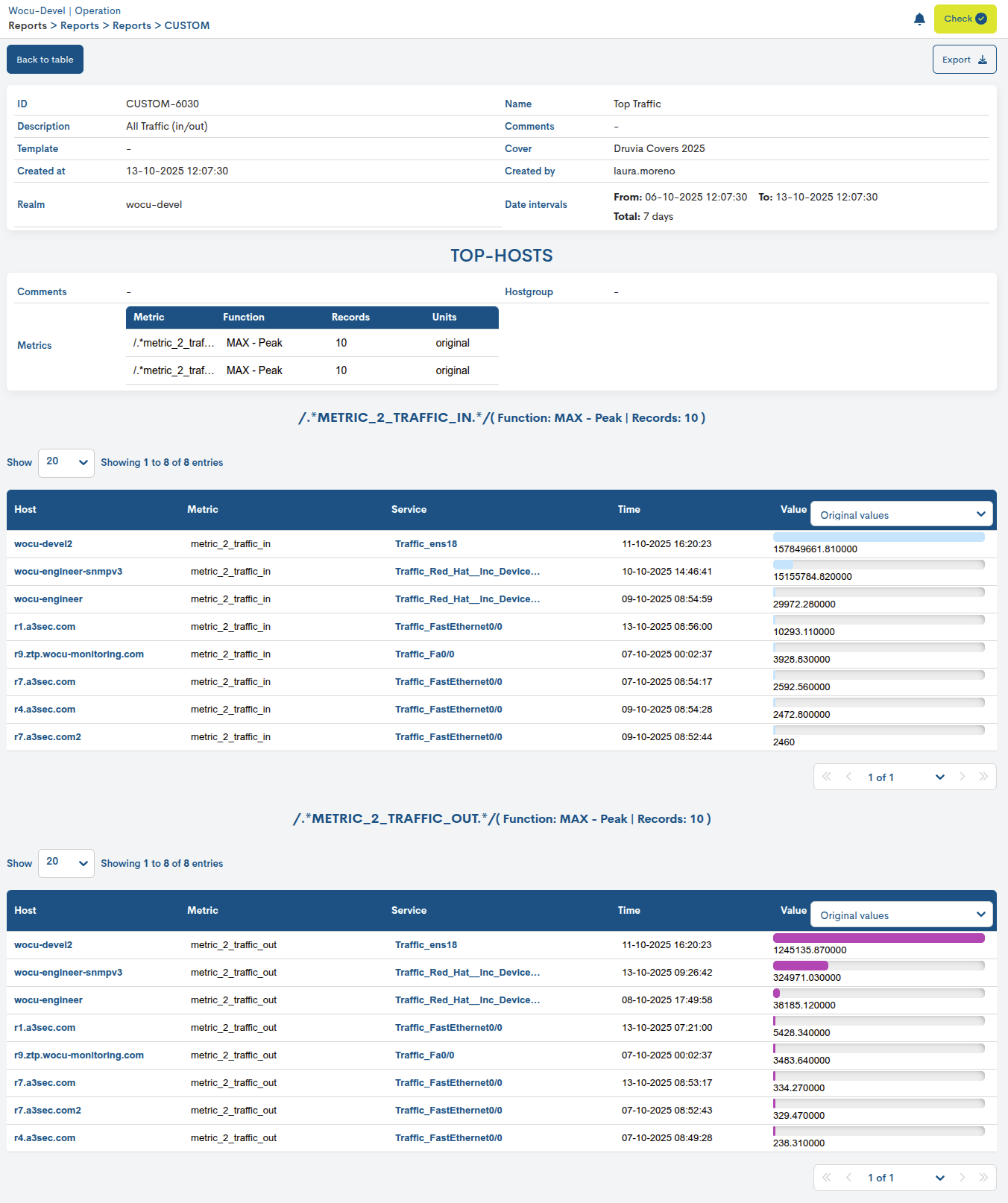The height and width of the screenshot is (1203, 1008).
Task: Click first-page double arrow in traffic_out pagination
Action: pyautogui.click(x=826, y=1178)
